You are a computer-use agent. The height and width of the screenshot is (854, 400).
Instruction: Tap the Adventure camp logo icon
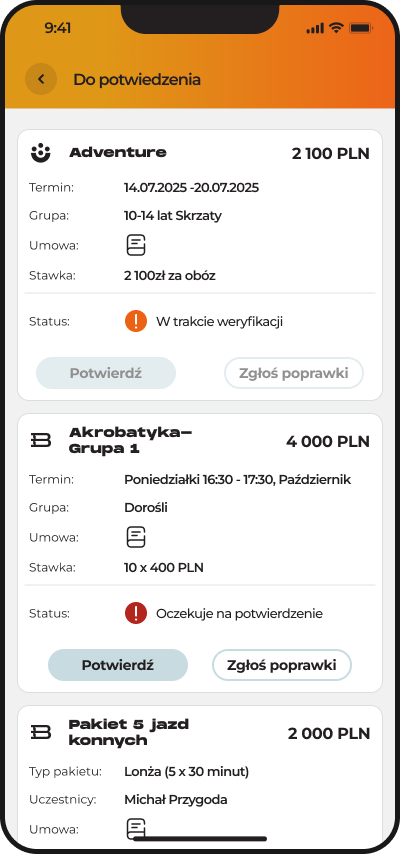coord(40,154)
